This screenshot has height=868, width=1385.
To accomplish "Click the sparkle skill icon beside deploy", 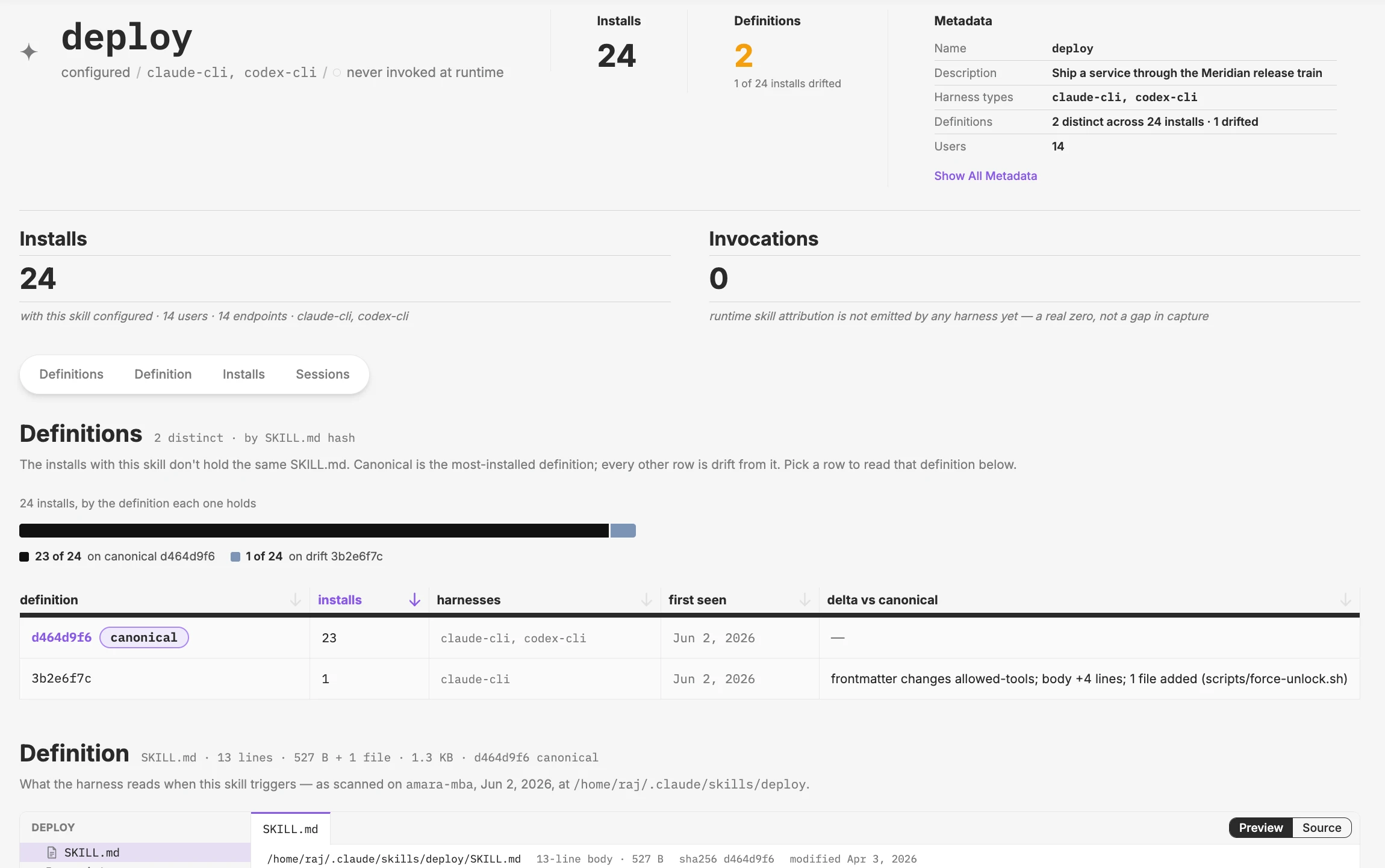I will click(x=29, y=52).
